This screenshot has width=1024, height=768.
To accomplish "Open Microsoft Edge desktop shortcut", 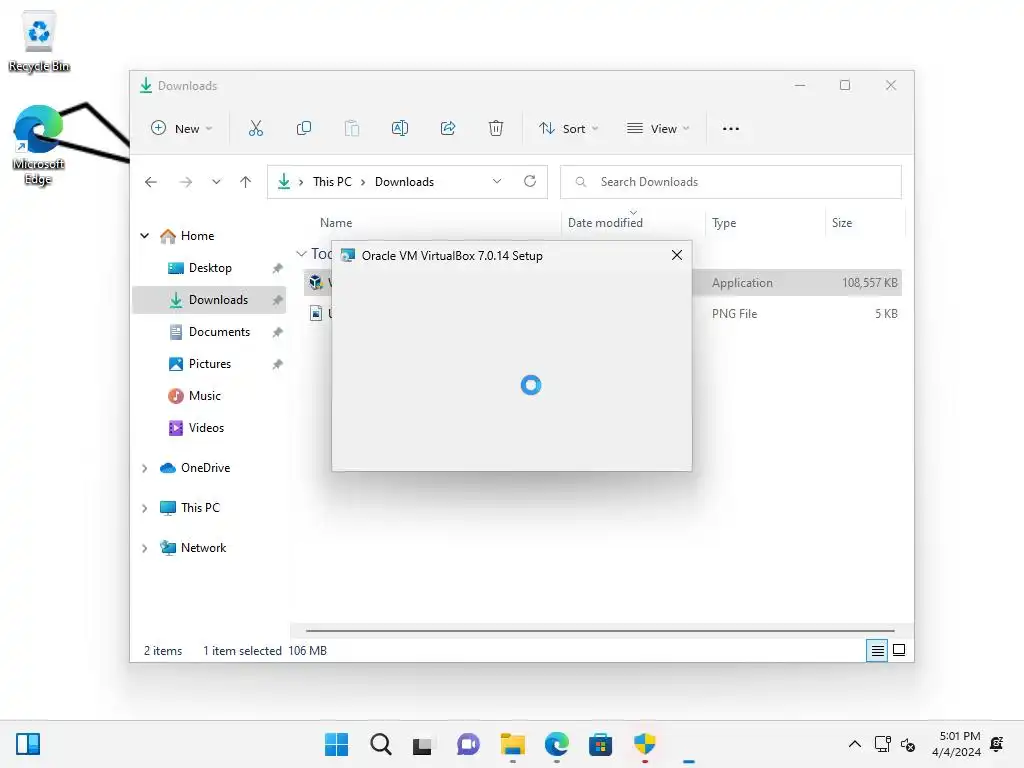I will pyautogui.click(x=39, y=145).
